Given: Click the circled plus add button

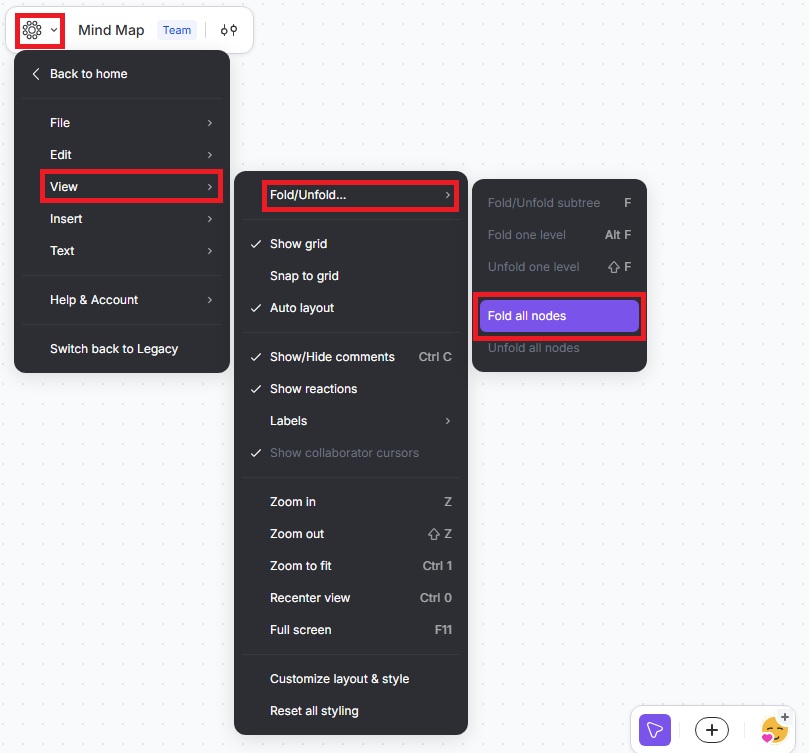Looking at the screenshot, I should (711, 730).
